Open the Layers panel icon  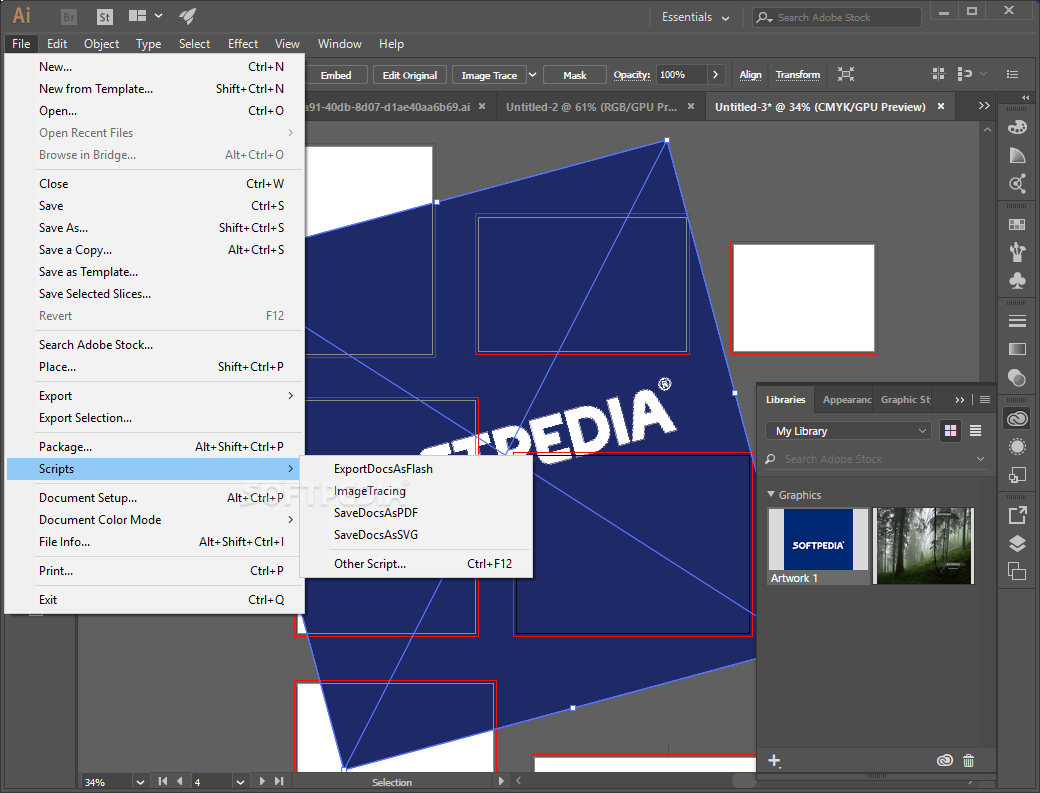coord(1017,544)
